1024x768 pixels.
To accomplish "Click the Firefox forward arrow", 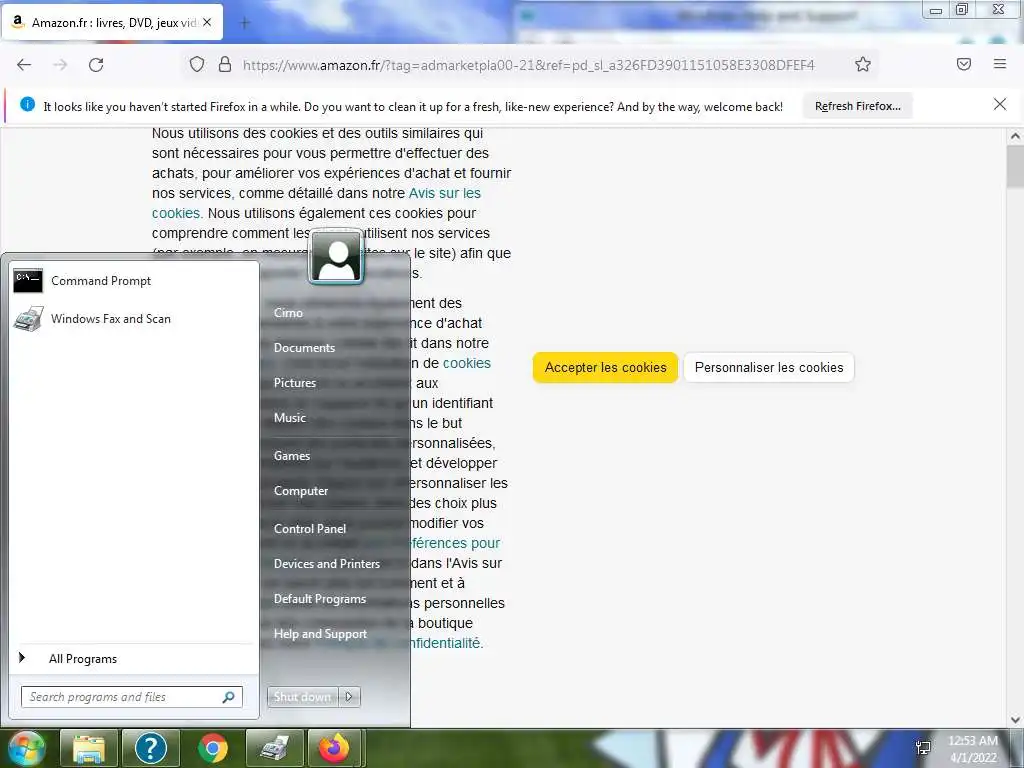I will pos(60,65).
